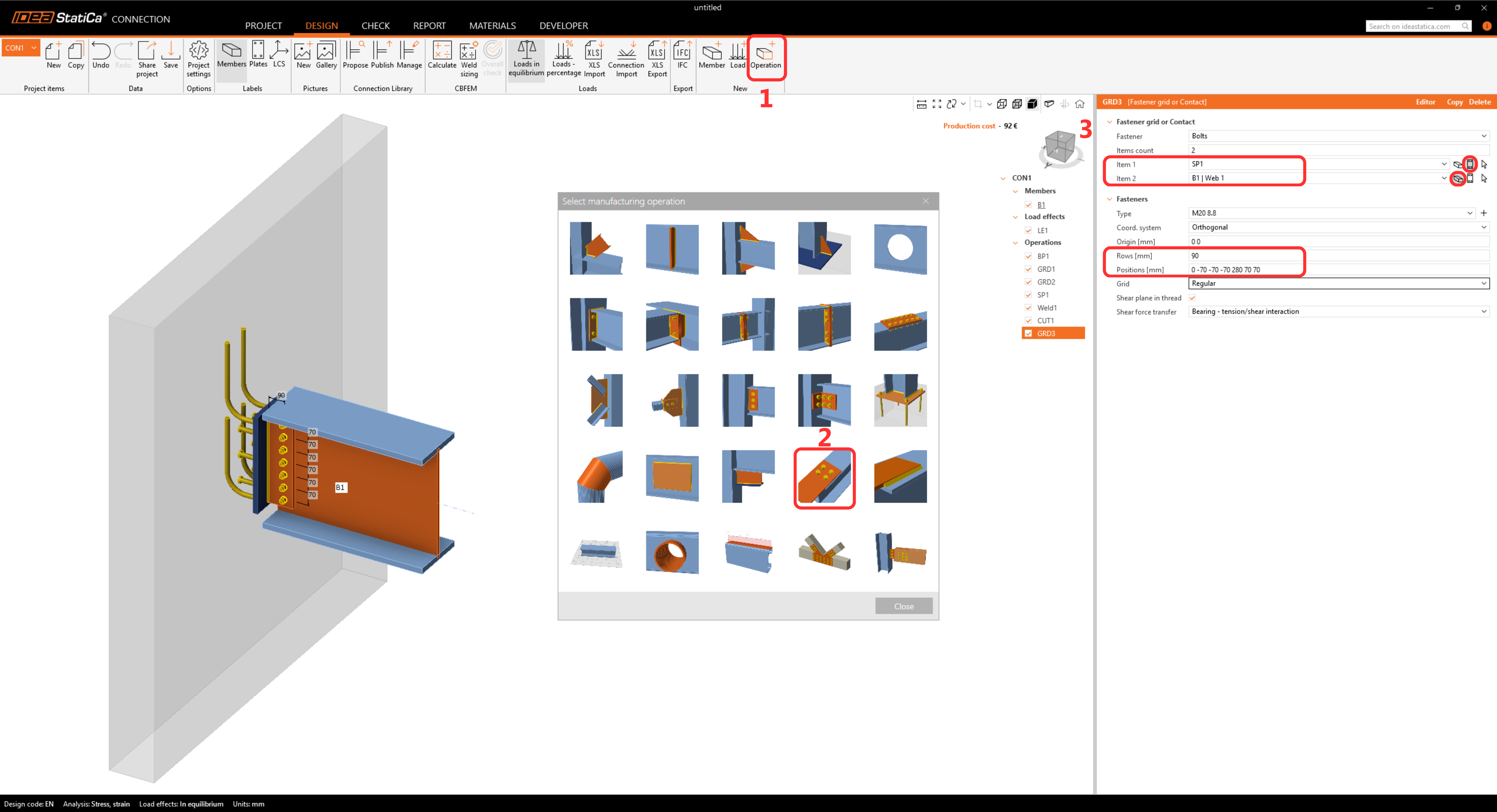Toggle Shear plane in thread checkbox
1497x812 pixels.
(1192, 298)
